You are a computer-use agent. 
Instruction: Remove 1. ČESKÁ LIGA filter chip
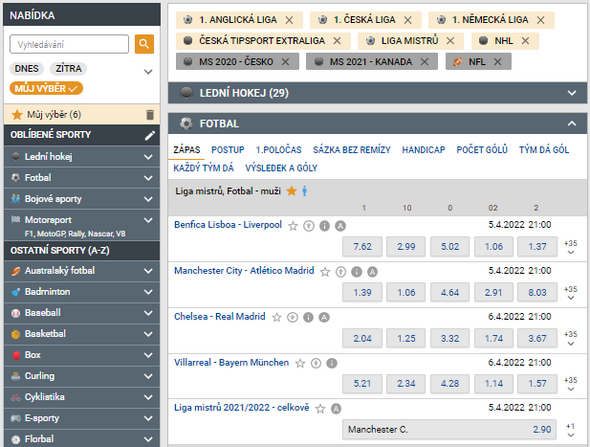(408, 20)
